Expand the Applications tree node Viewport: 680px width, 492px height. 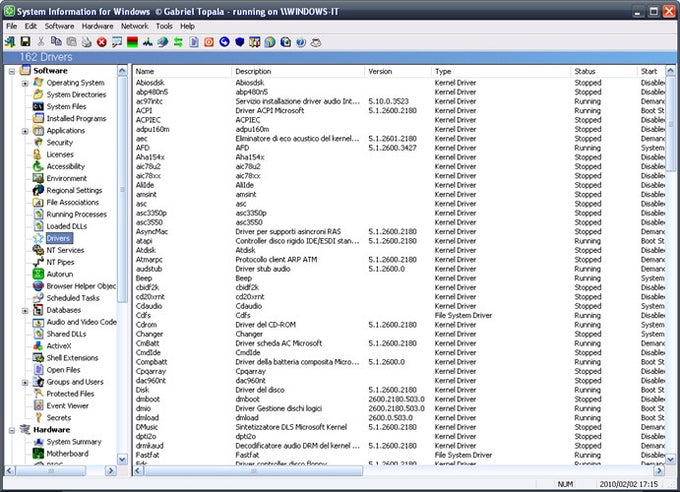click(x=25, y=131)
